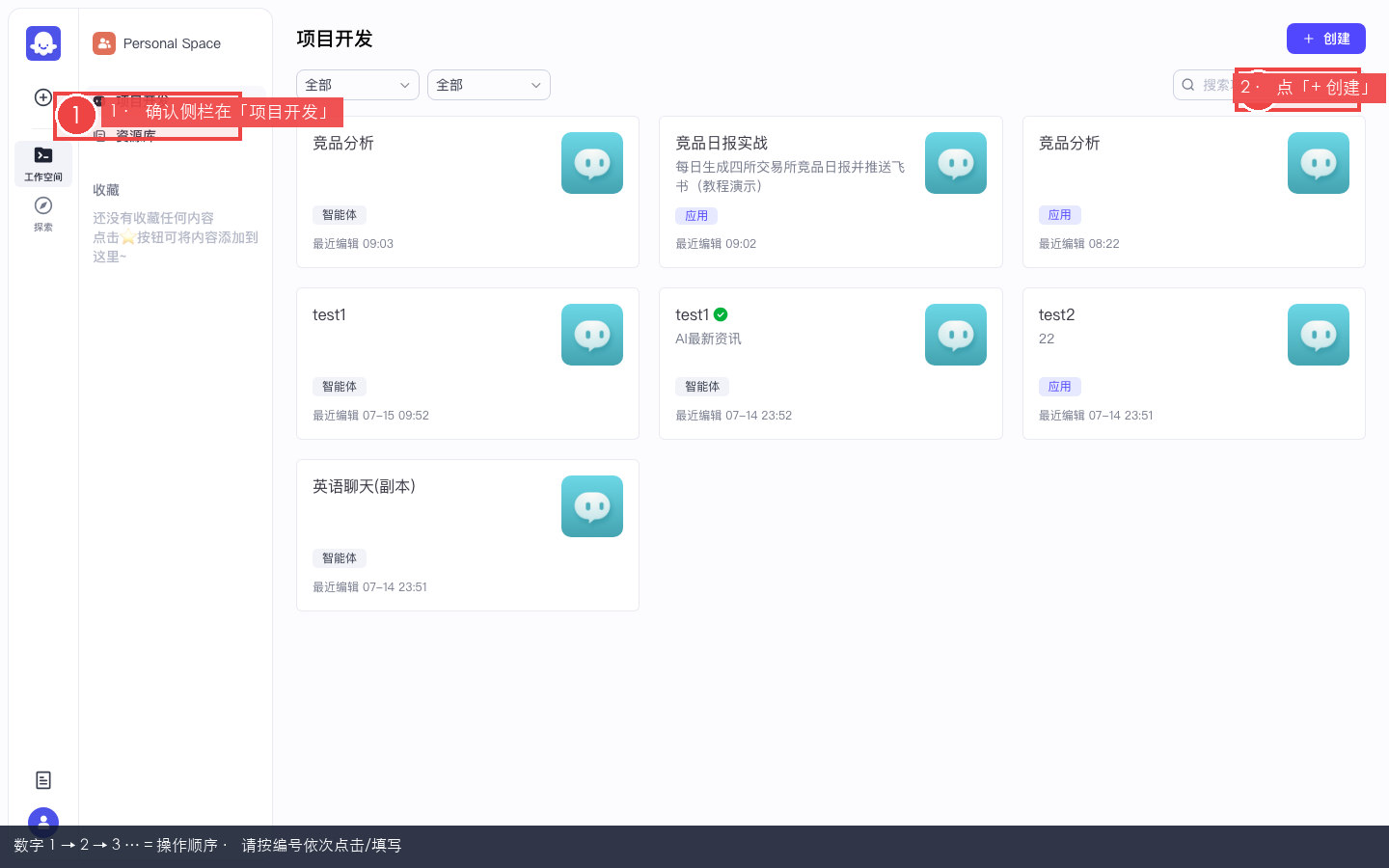Open the left 全部 filter dropdown

tap(358, 85)
